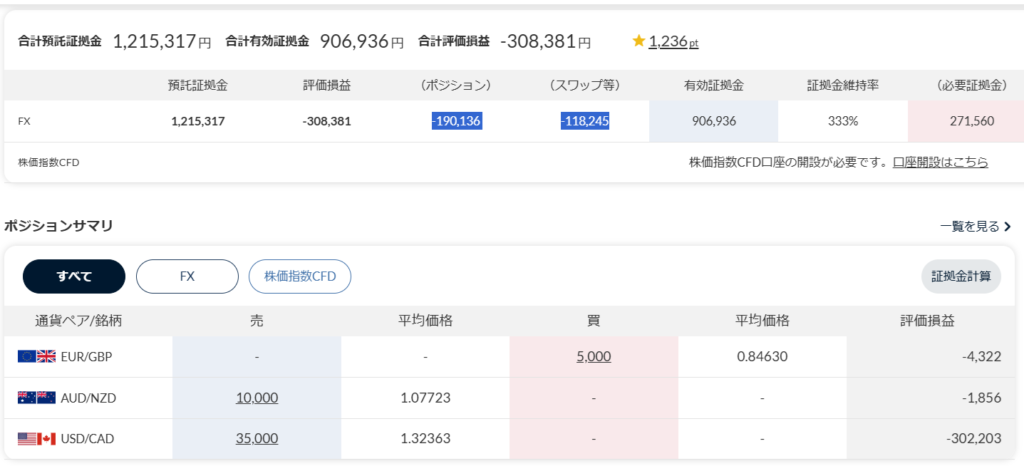This screenshot has width=1024, height=466.
Task: Click the 証拠金維持率 333% cell
Action: [842, 121]
